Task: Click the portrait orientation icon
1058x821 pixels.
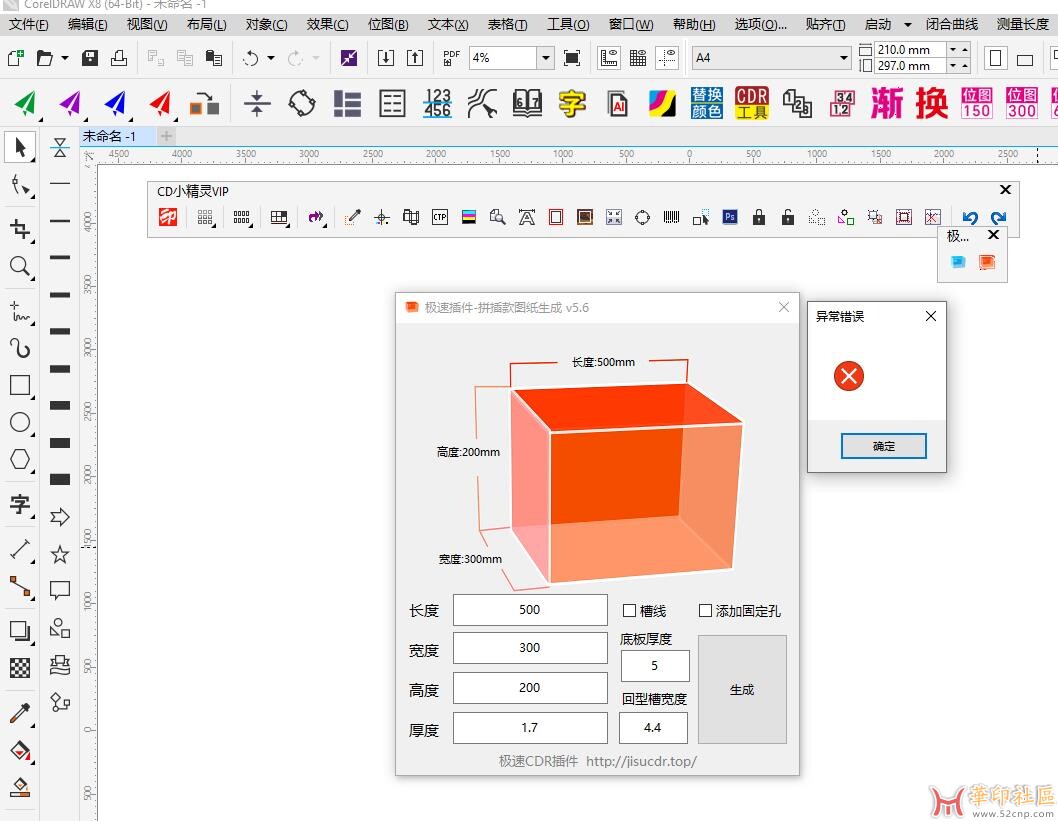Action: click(995, 58)
